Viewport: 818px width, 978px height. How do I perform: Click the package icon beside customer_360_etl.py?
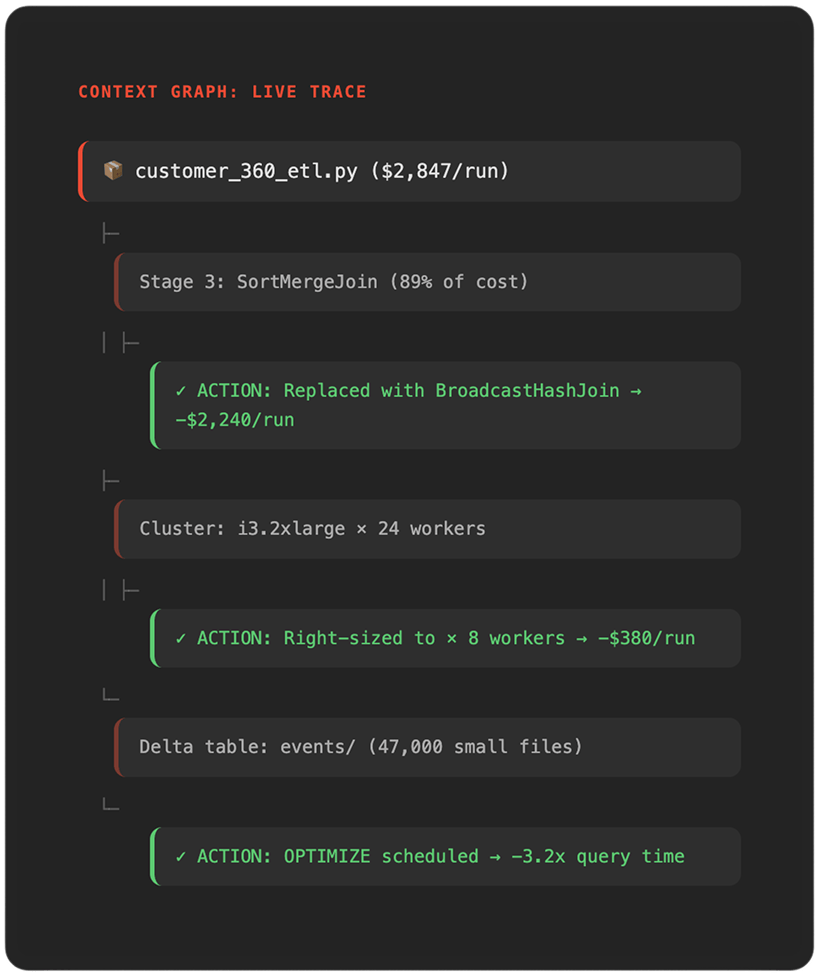113,171
